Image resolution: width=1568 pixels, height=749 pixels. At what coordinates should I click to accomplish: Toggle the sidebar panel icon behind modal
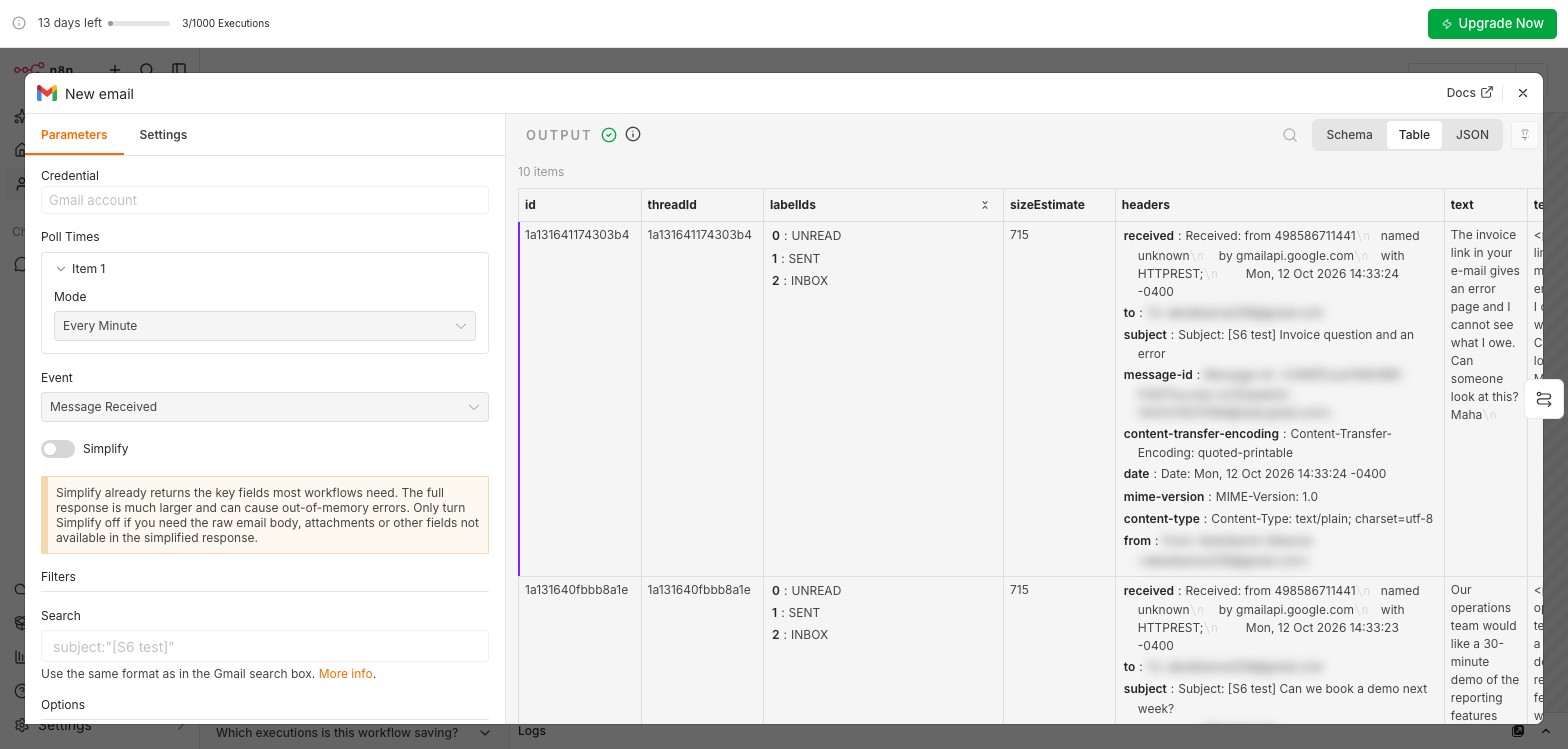tap(179, 69)
